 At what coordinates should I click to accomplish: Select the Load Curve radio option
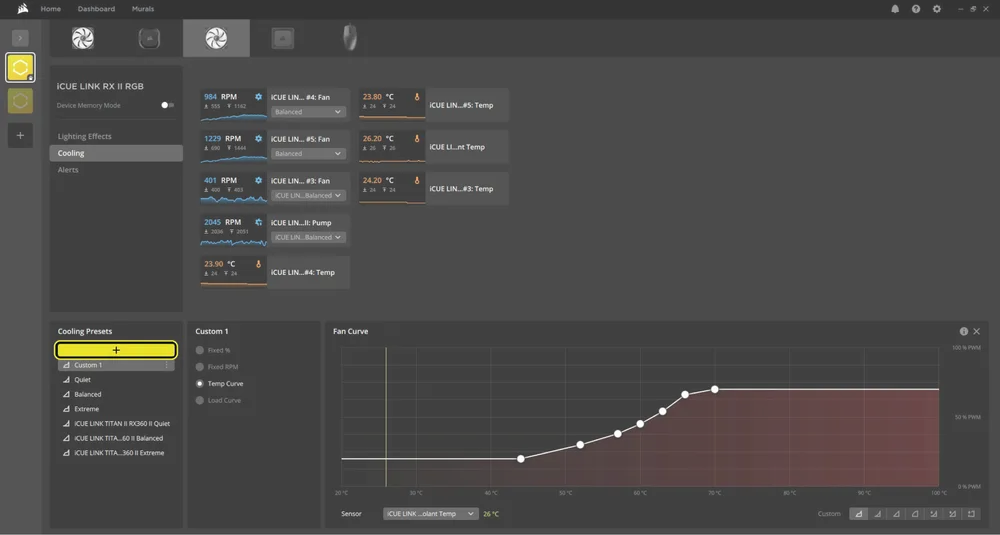(x=200, y=400)
